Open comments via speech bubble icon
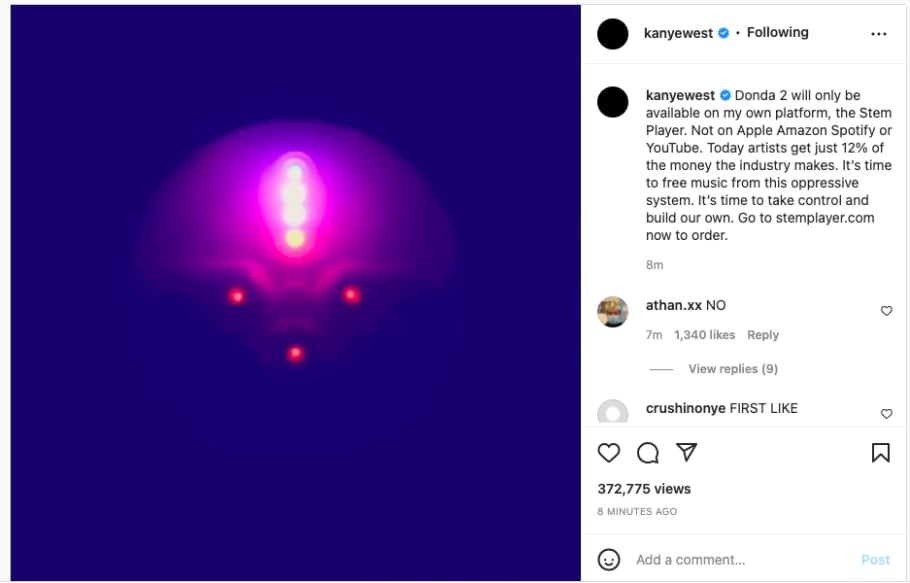 coord(648,453)
